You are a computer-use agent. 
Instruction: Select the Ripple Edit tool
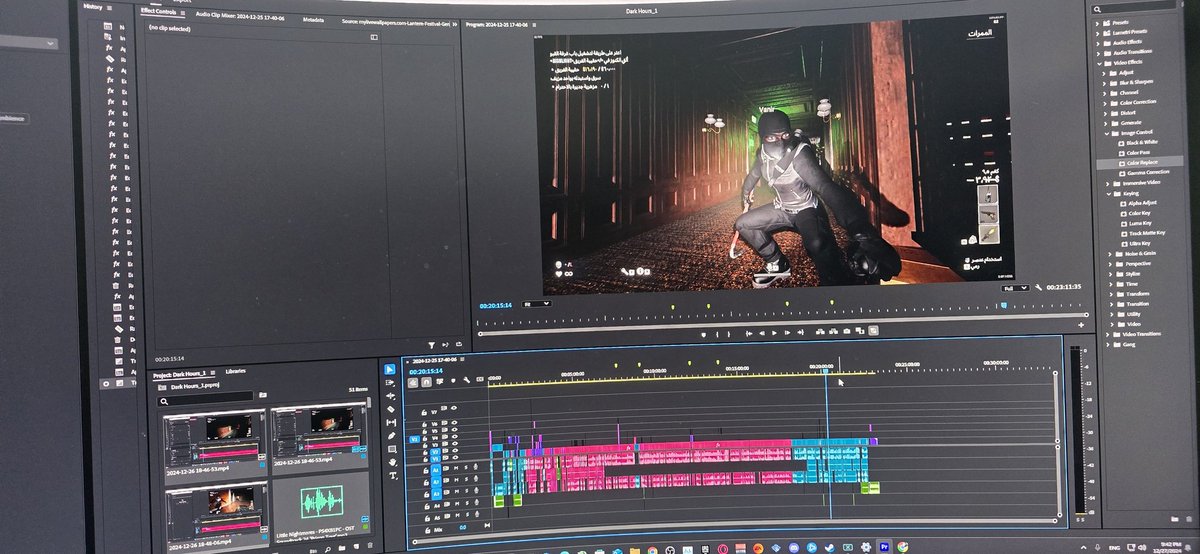click(x=390, y=396)
